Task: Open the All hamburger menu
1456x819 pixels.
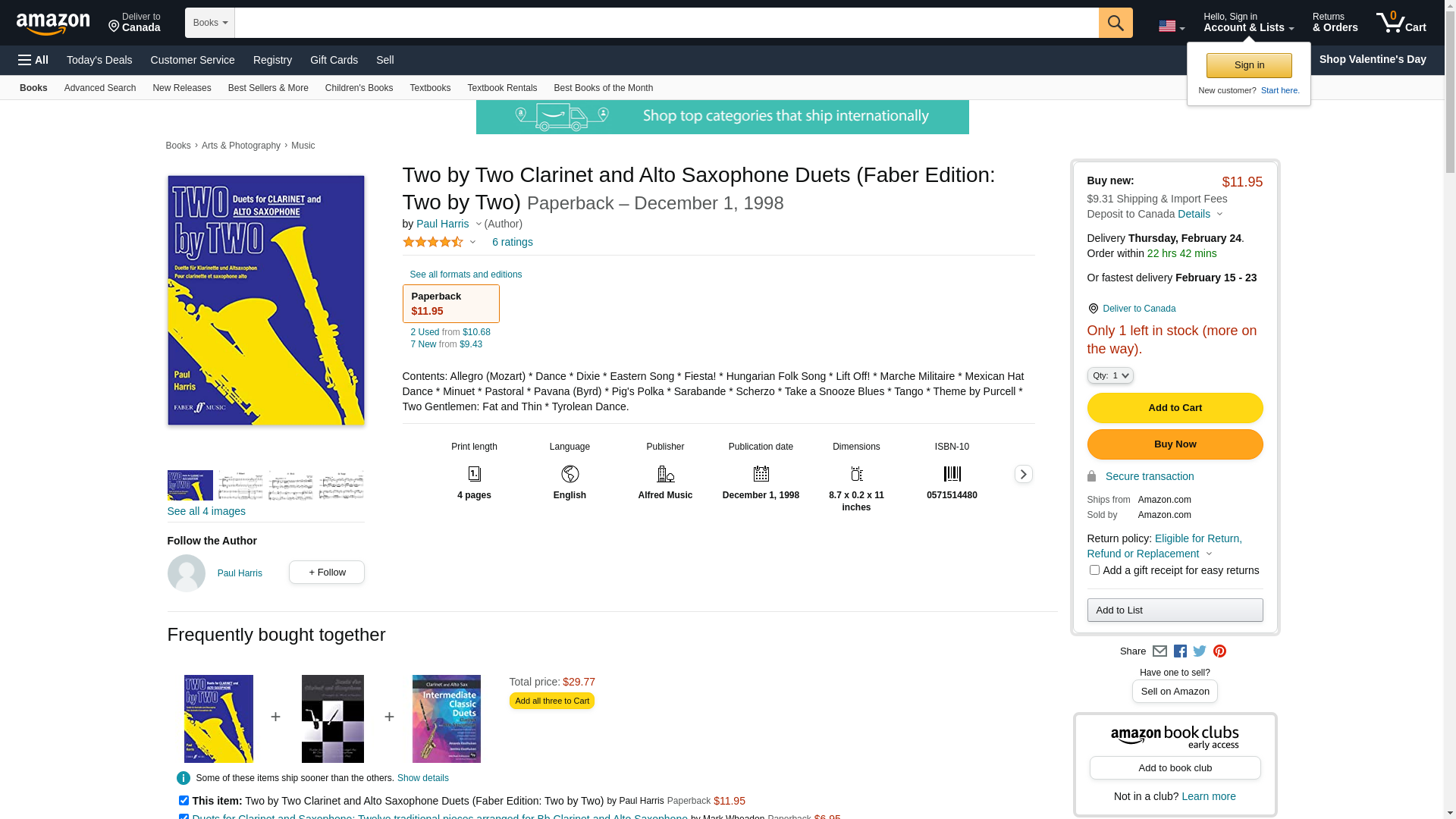Action: pos(33,60)
